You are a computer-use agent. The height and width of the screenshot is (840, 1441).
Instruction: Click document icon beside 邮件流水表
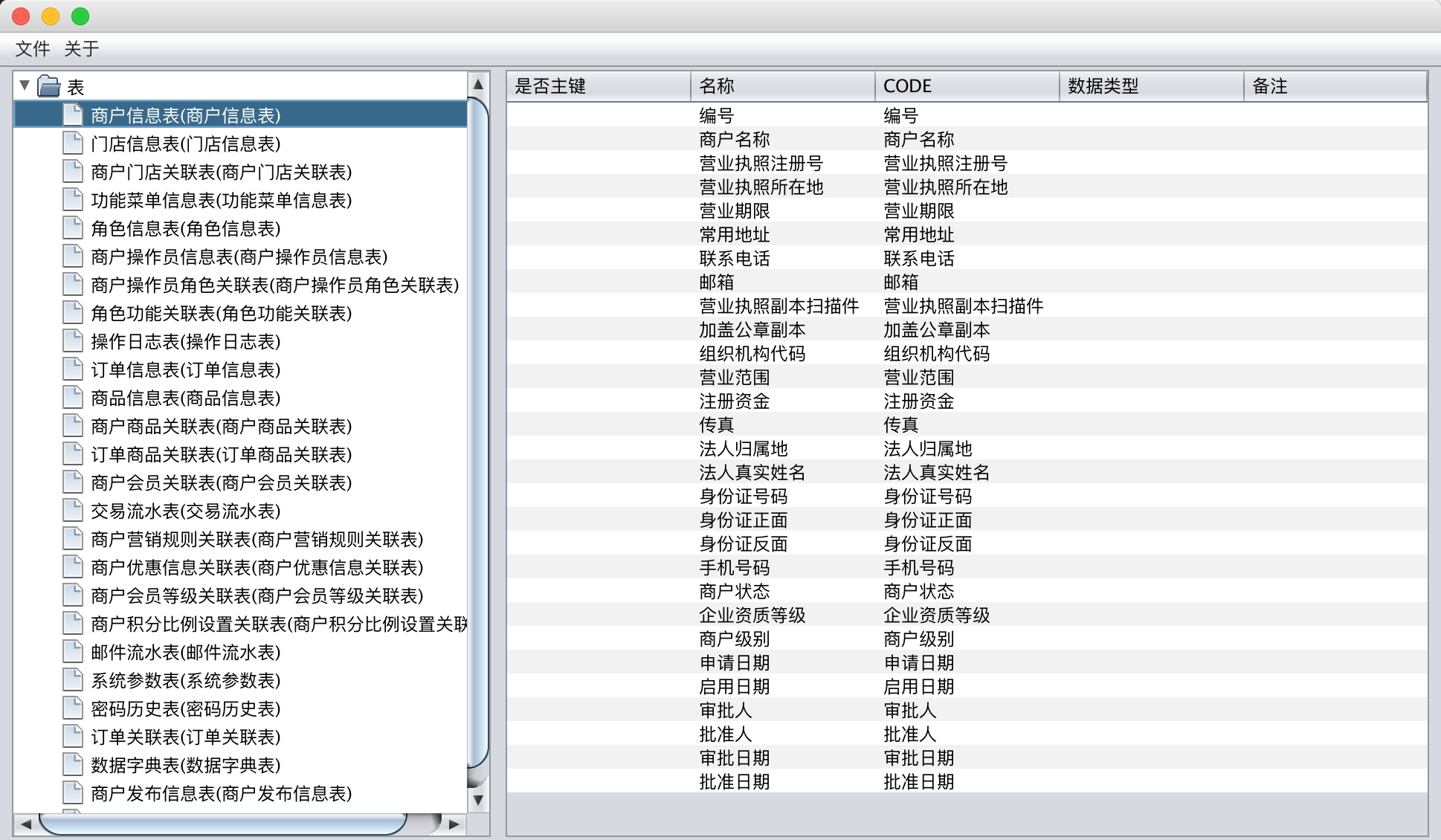(x=73, y=651)
